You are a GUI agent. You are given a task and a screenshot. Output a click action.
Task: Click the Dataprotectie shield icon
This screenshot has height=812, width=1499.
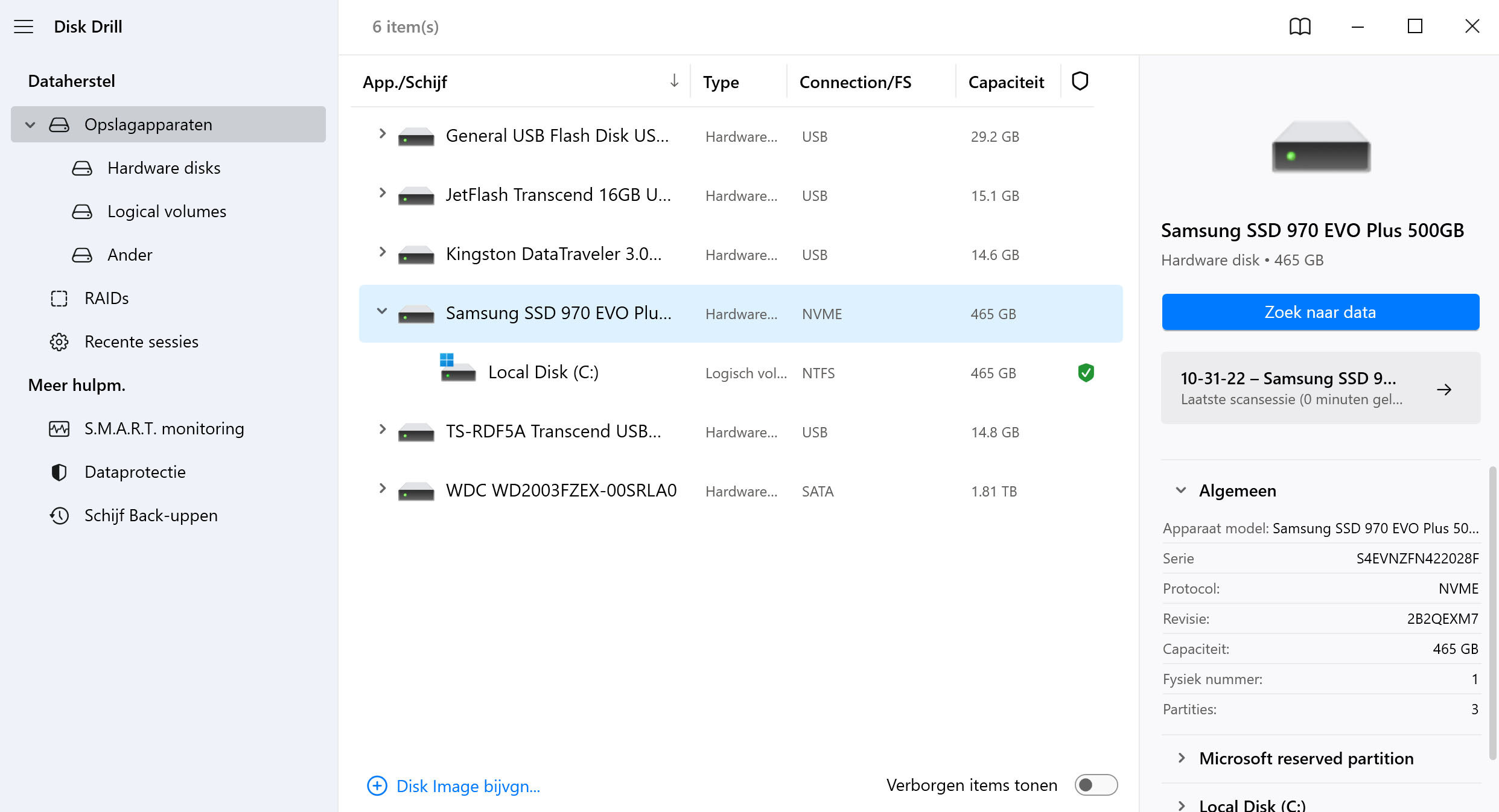[x=59, y=472]
